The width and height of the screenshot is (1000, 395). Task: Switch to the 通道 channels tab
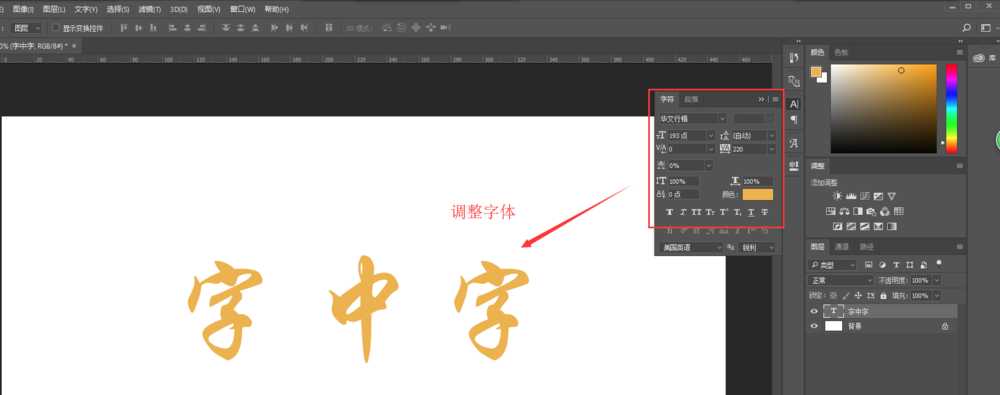tap(841, 247)
